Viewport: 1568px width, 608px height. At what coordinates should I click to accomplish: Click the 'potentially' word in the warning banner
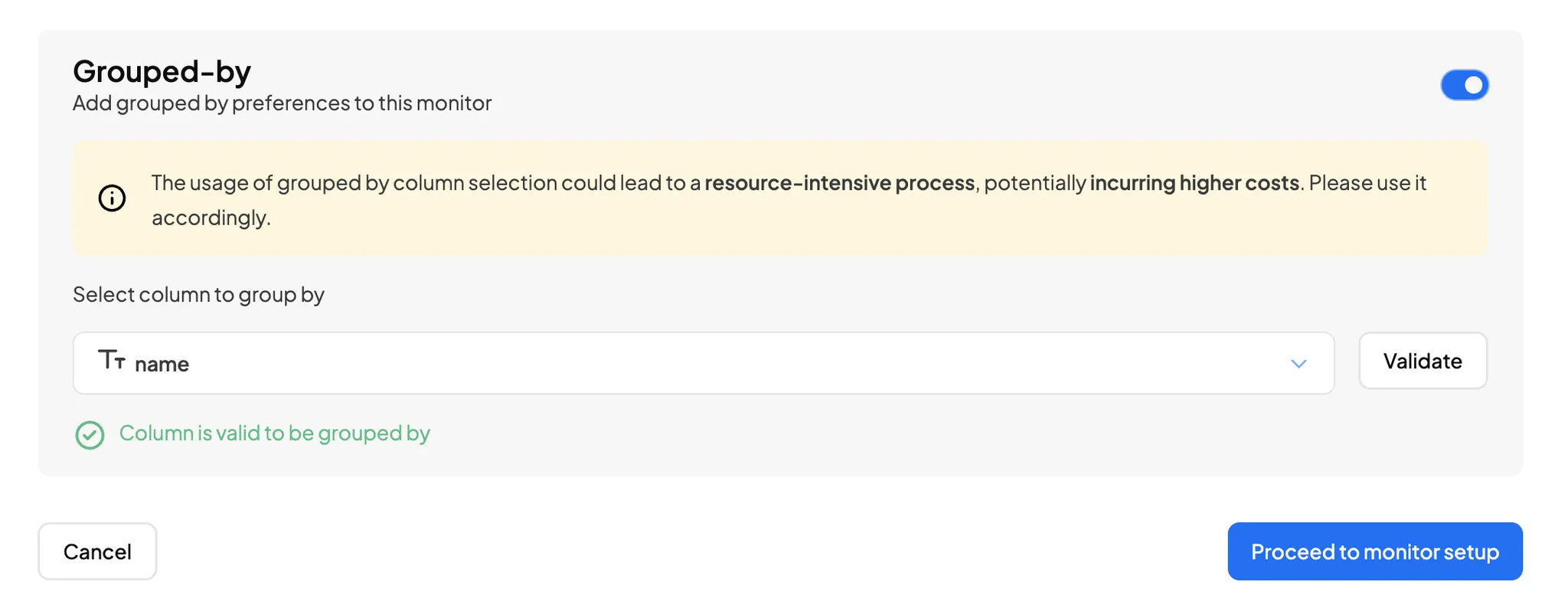coord(1035,183)
